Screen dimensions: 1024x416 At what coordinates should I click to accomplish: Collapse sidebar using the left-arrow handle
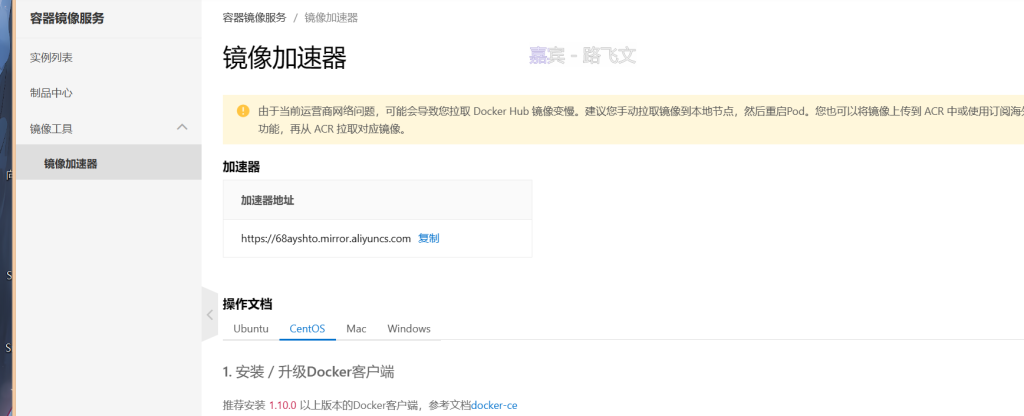coord(209,314)
